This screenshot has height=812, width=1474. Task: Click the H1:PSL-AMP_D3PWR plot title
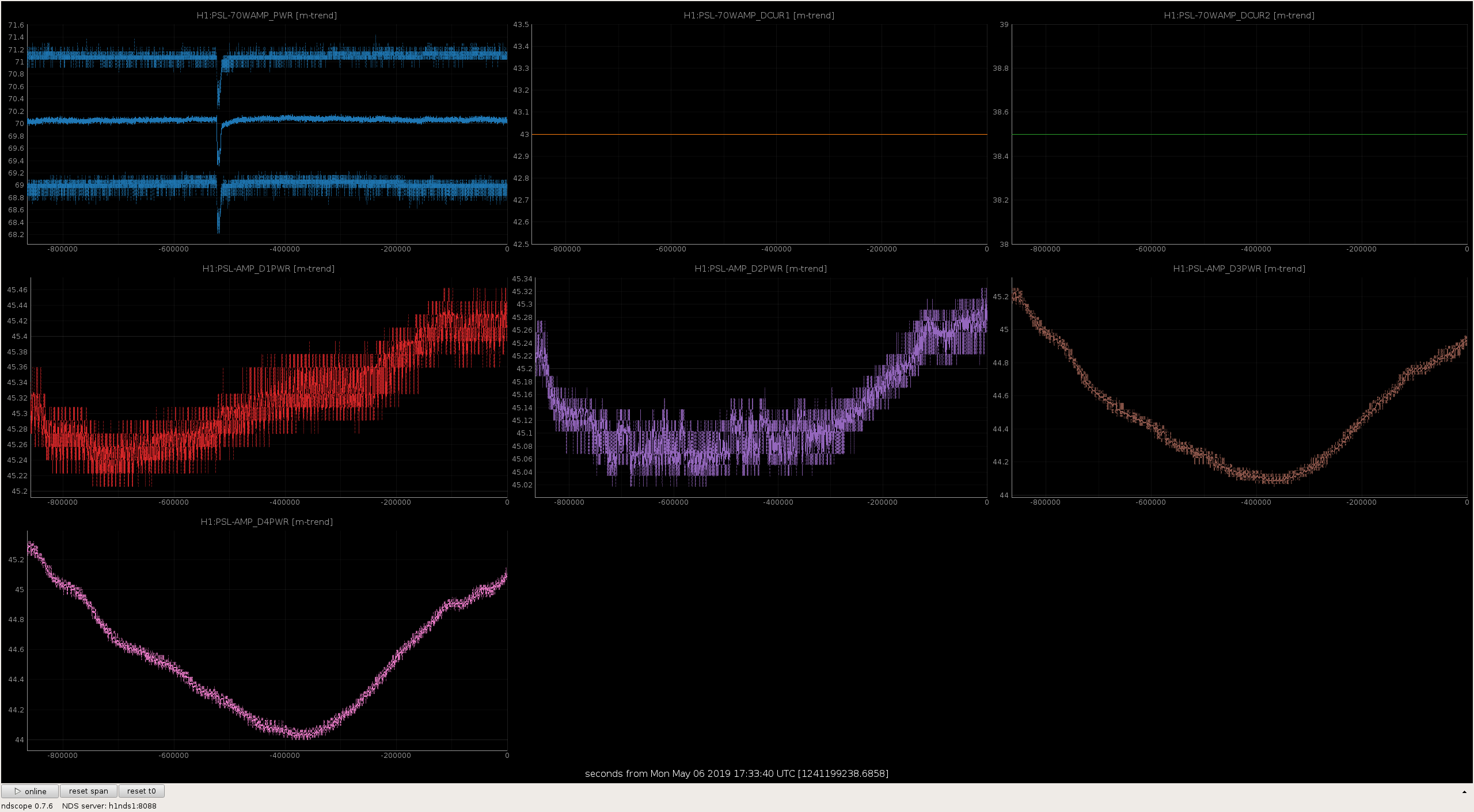coord(1239,269)
